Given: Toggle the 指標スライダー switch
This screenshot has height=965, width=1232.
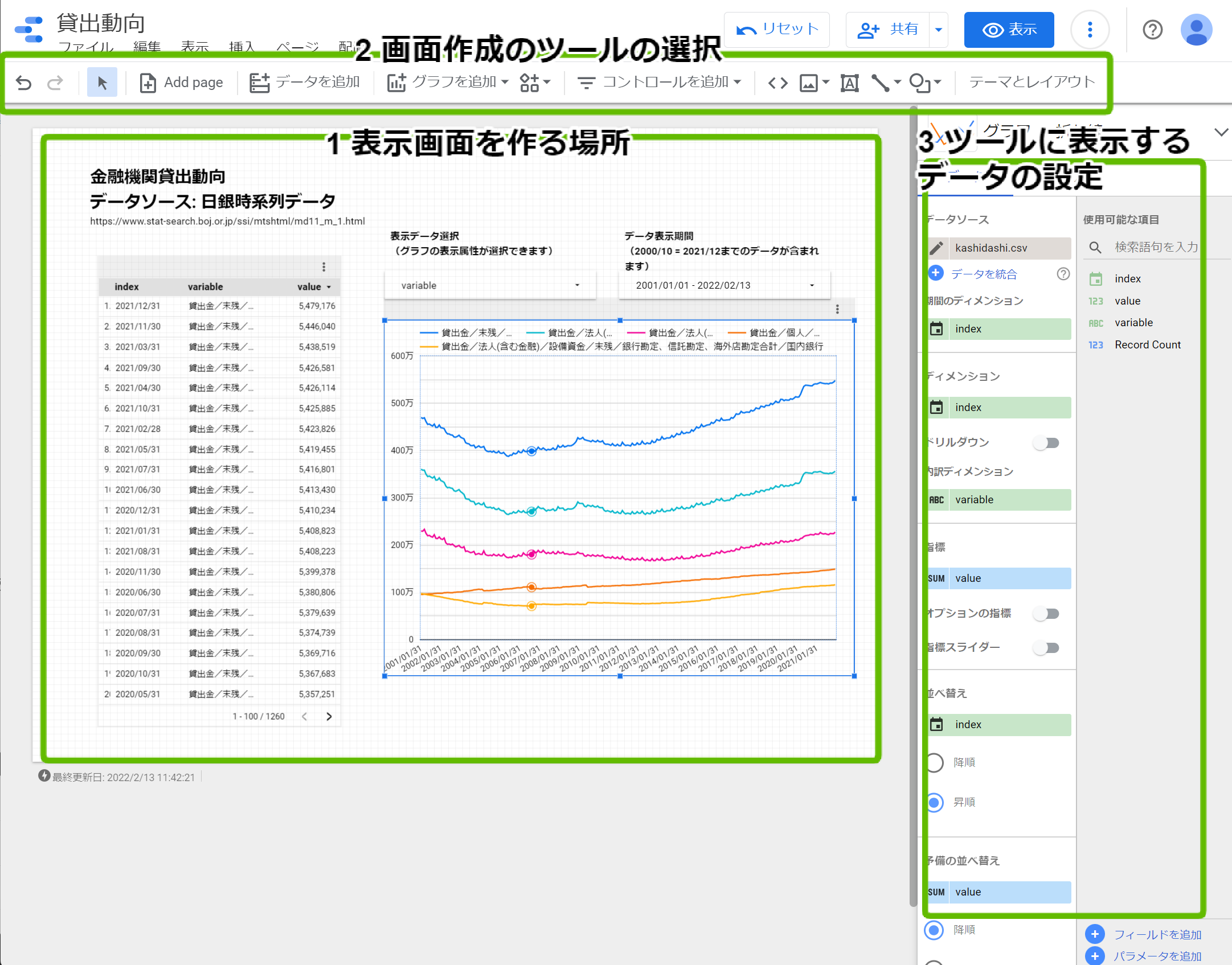Looking at the screenshot, I should [x=1046, y=647].
